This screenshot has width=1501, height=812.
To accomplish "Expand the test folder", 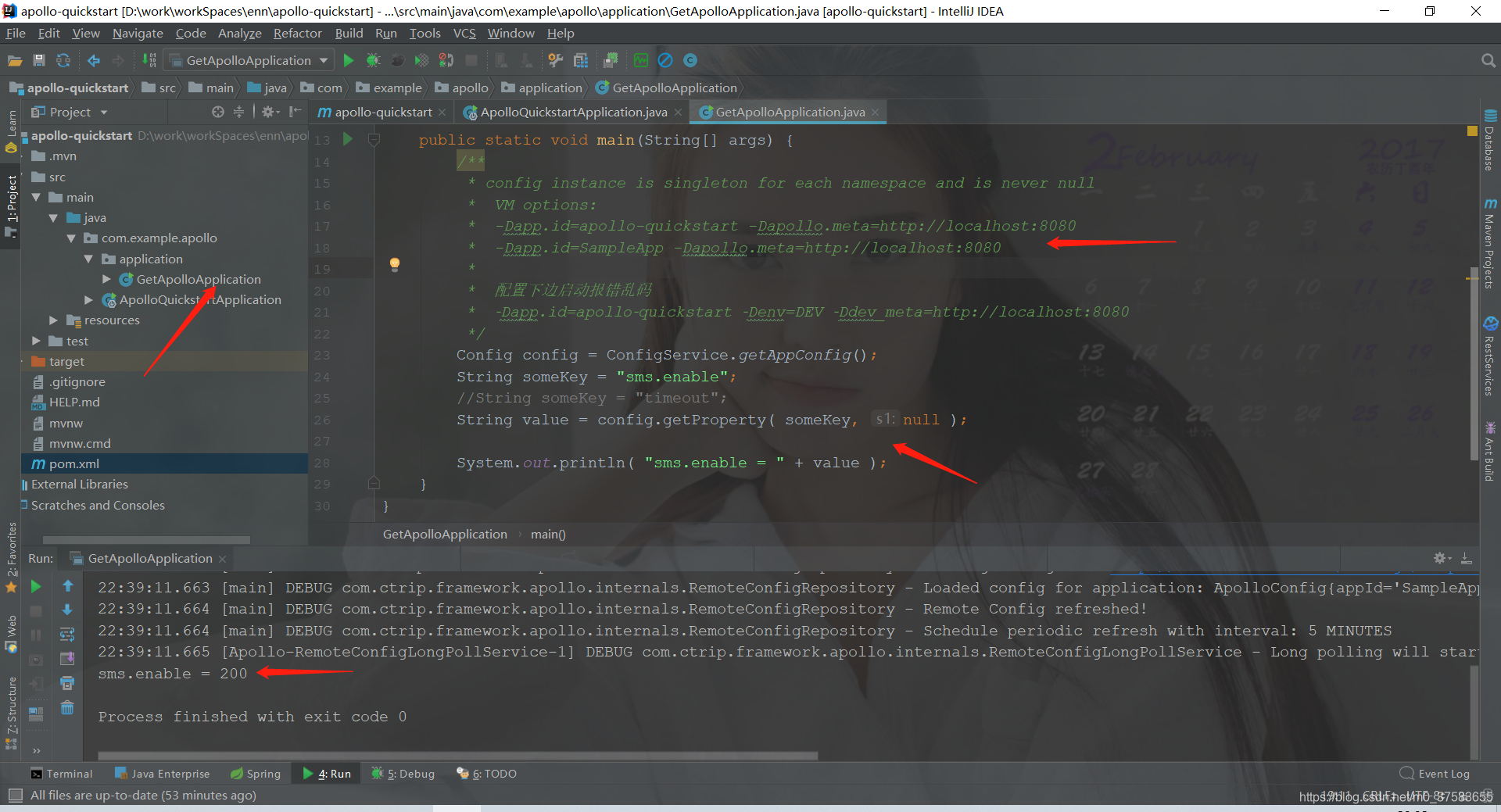I will (36, 341).
